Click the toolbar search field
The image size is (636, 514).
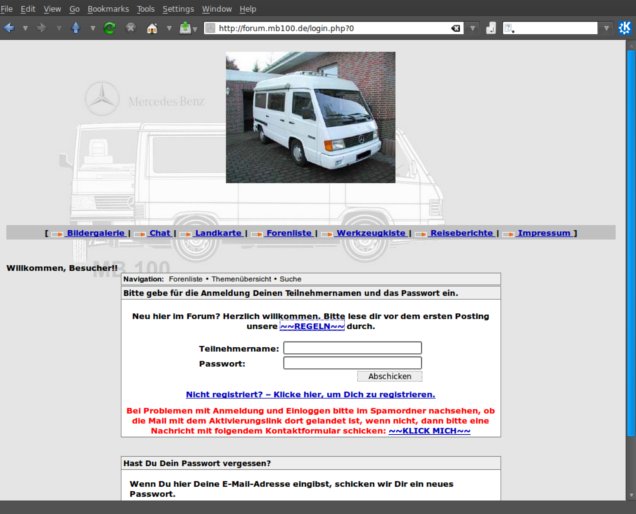pyautogui.click(x=550, y=28)
